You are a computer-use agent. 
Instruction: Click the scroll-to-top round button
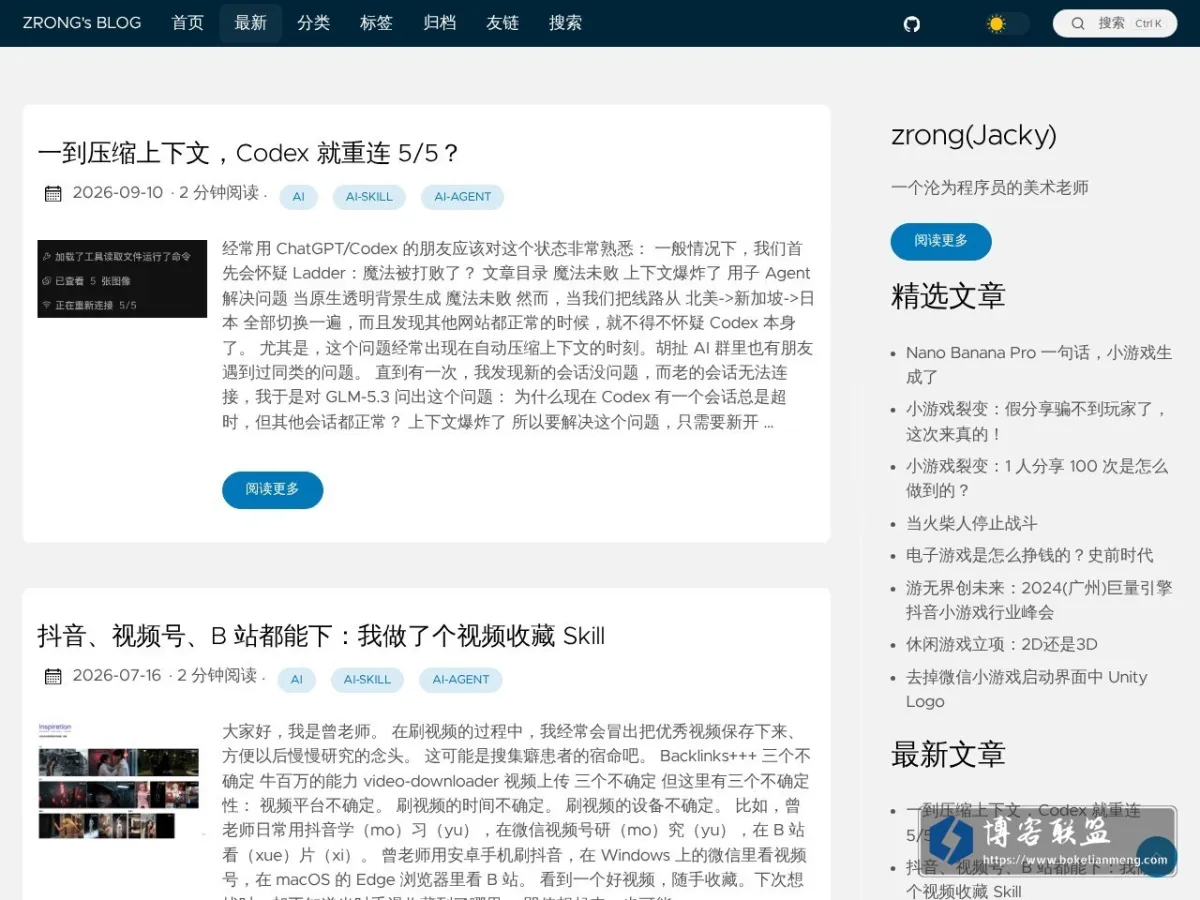pyautogui.click(x=1157, y=857)
